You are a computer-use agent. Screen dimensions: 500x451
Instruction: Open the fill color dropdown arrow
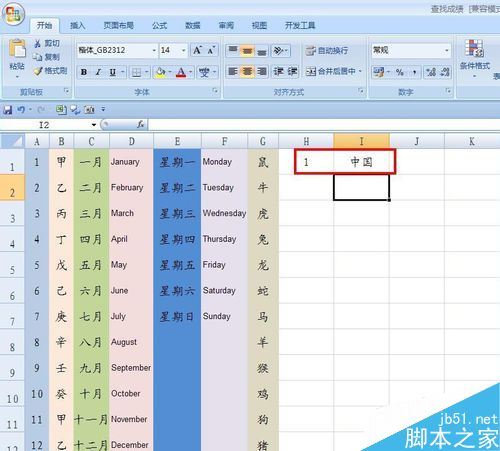[x=170, y=72]
